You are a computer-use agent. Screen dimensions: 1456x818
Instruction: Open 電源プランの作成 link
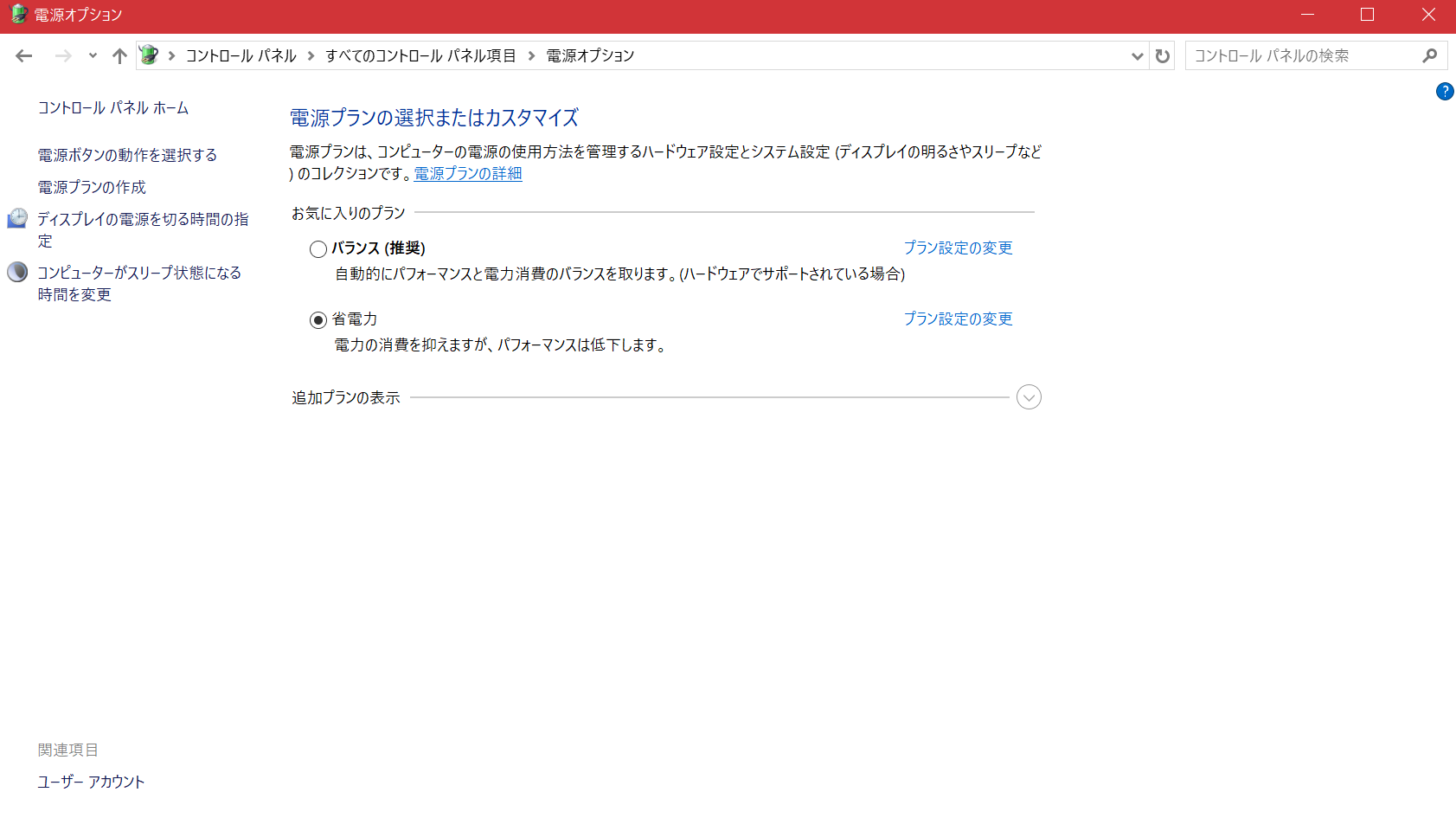pos(92,187)
